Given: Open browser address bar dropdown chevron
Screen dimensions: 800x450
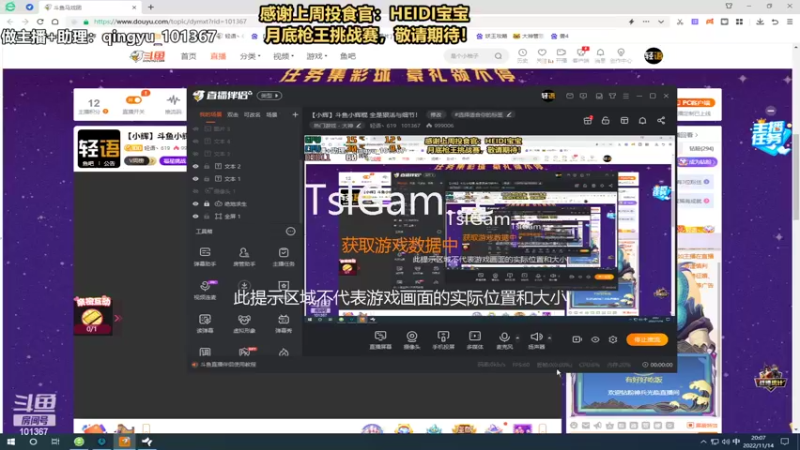Looking at the screenshot, I should tap(661, 22).
